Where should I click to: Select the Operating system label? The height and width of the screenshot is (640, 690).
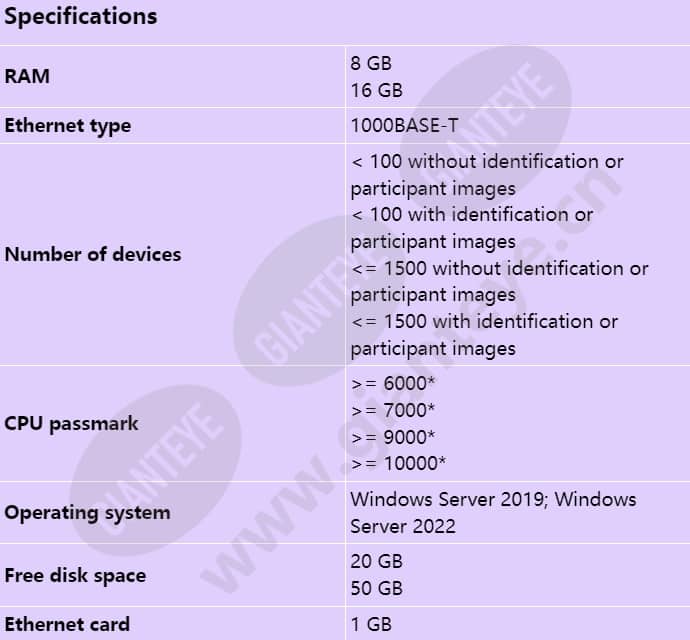tap(87, 513)
